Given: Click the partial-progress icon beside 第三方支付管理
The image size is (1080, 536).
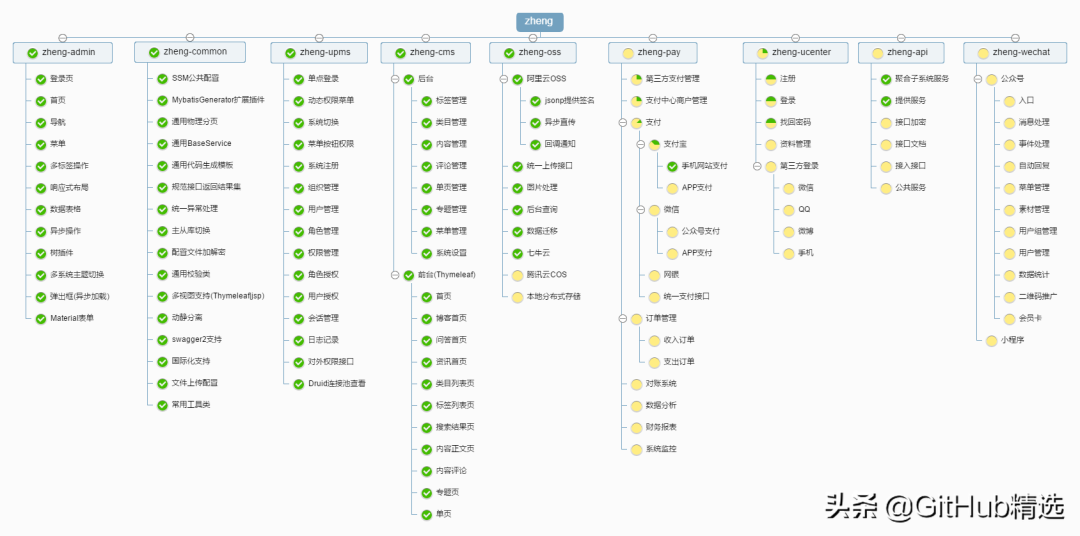Looking at the screenshot, I should 636,79.
